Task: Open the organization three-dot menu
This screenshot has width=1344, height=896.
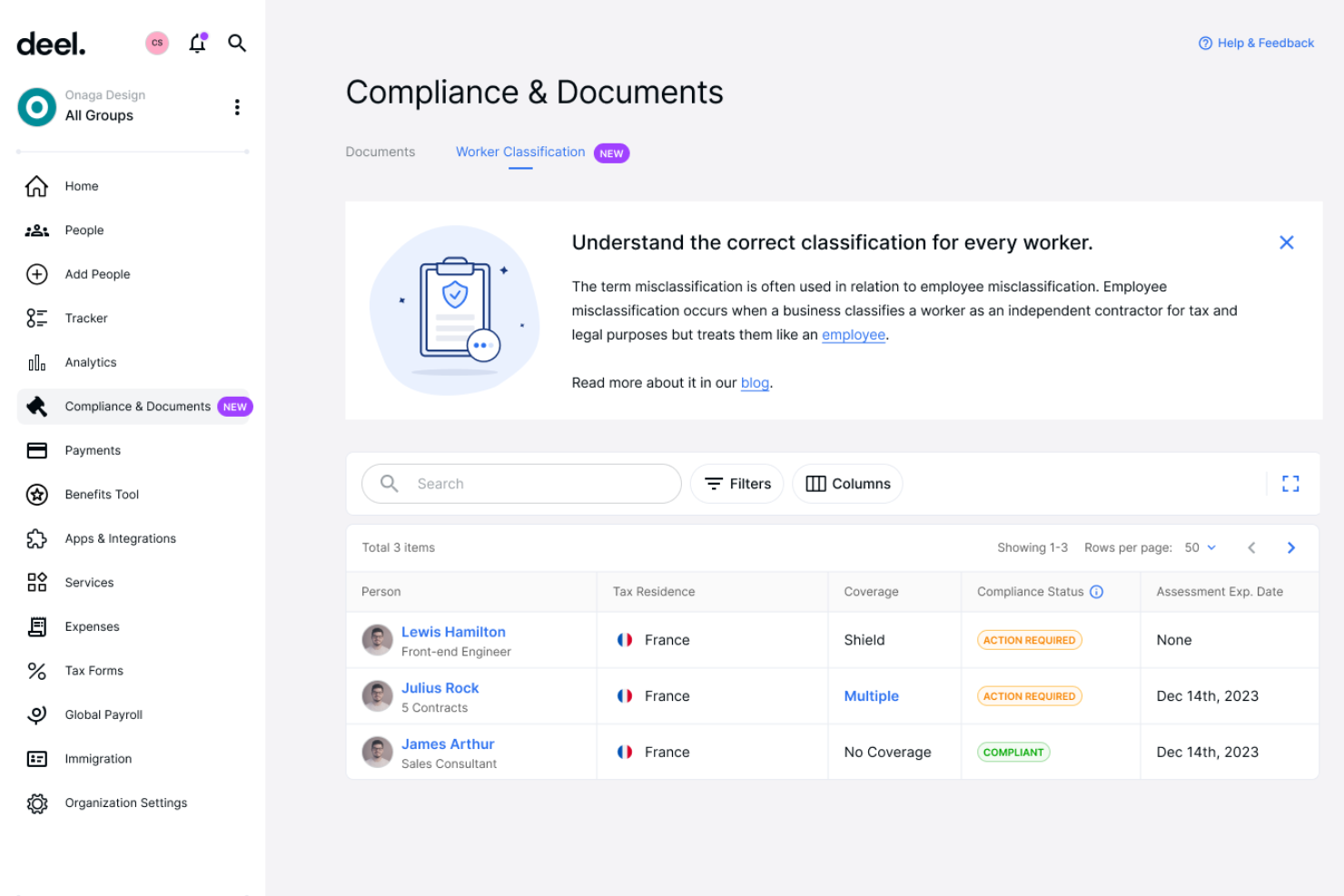Action: click(237, 107)
